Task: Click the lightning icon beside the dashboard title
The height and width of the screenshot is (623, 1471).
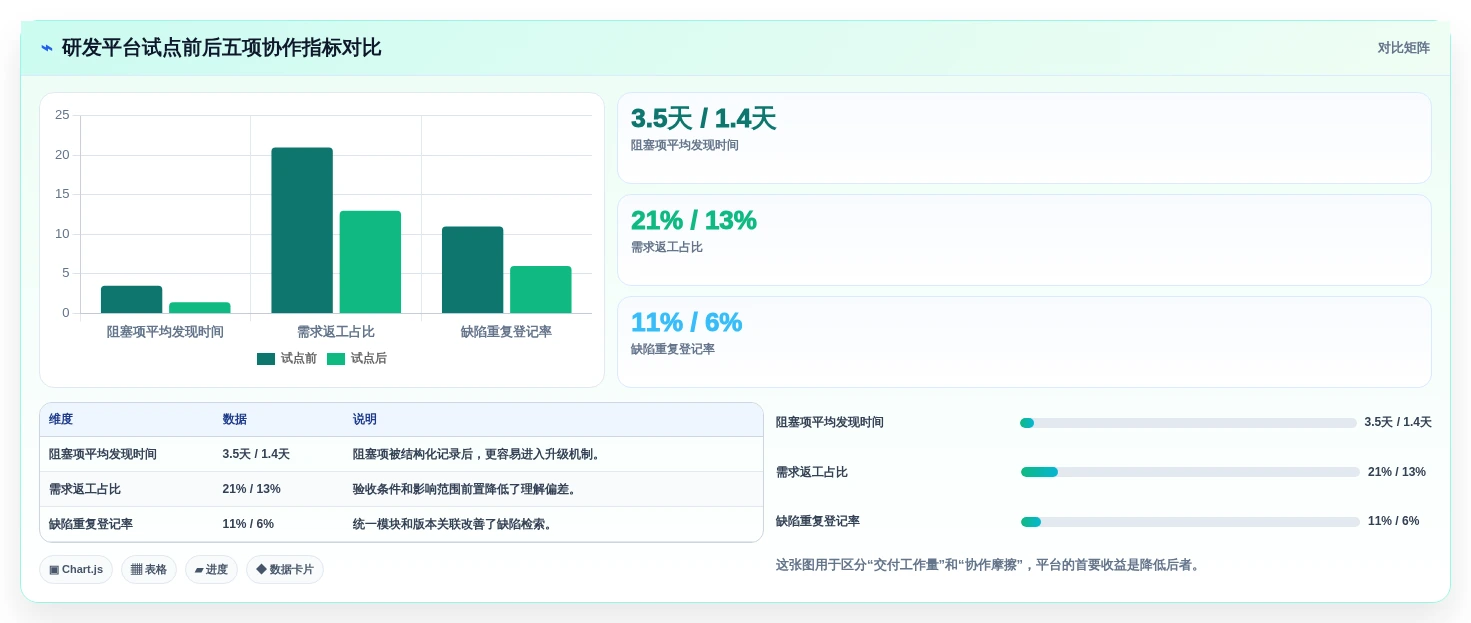Action: 46,48
